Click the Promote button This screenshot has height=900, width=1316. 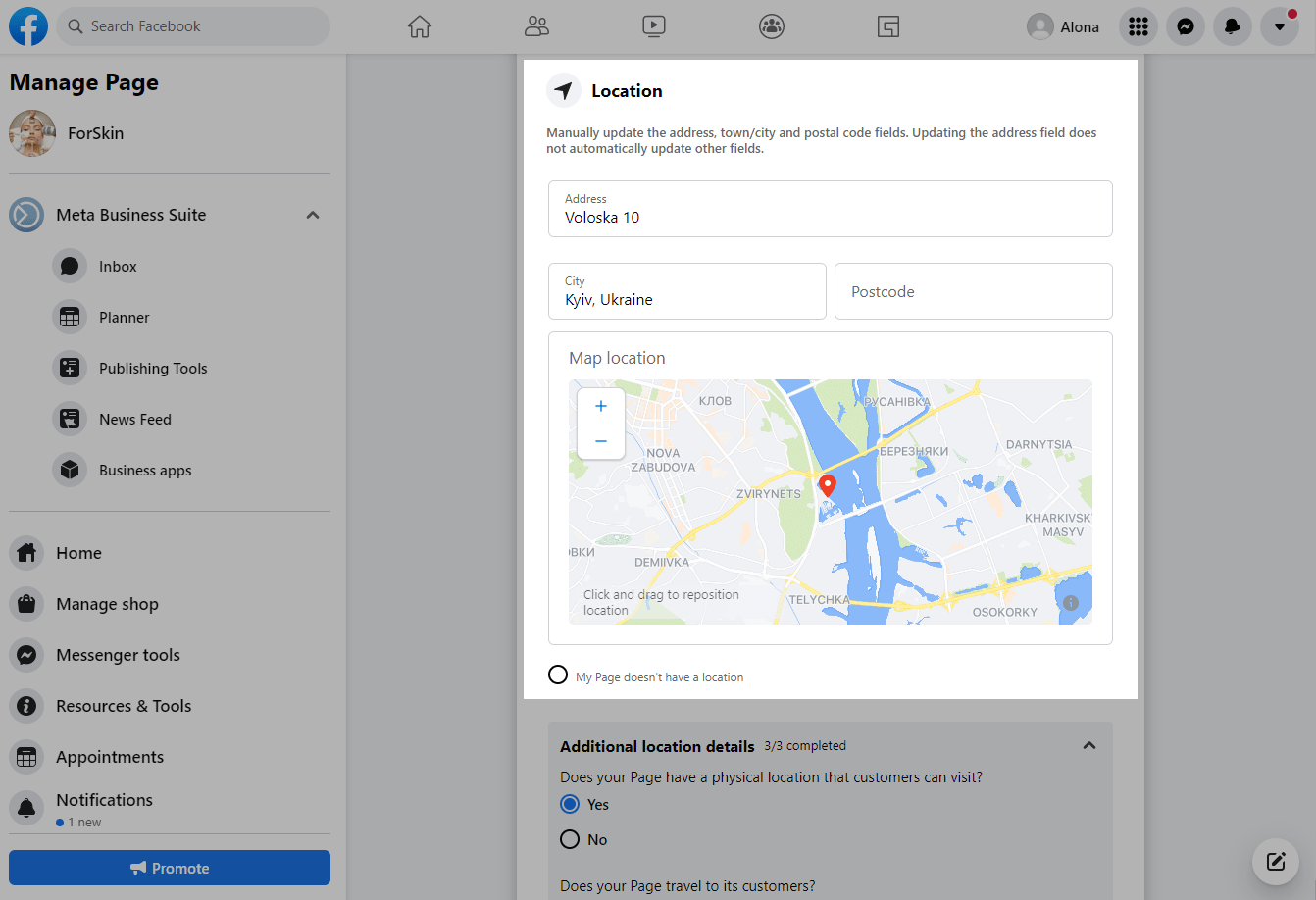[170, 868]
